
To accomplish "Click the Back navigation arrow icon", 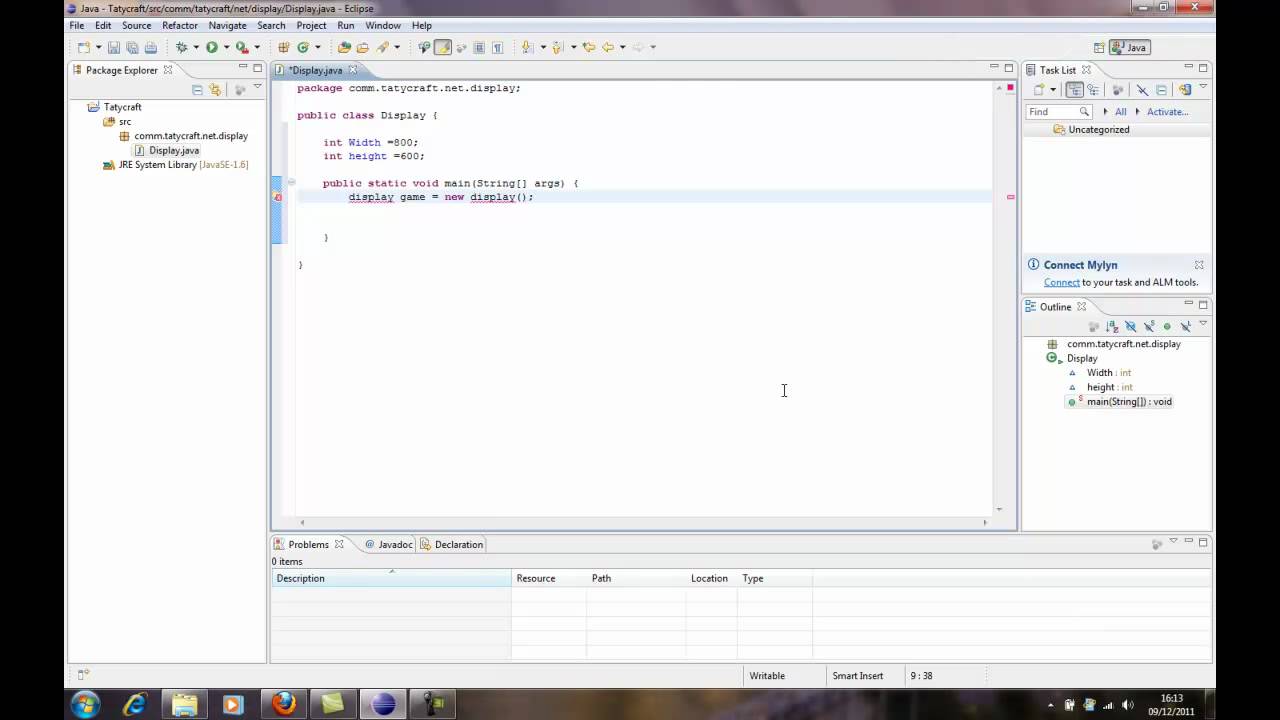I will pos(607,47).
